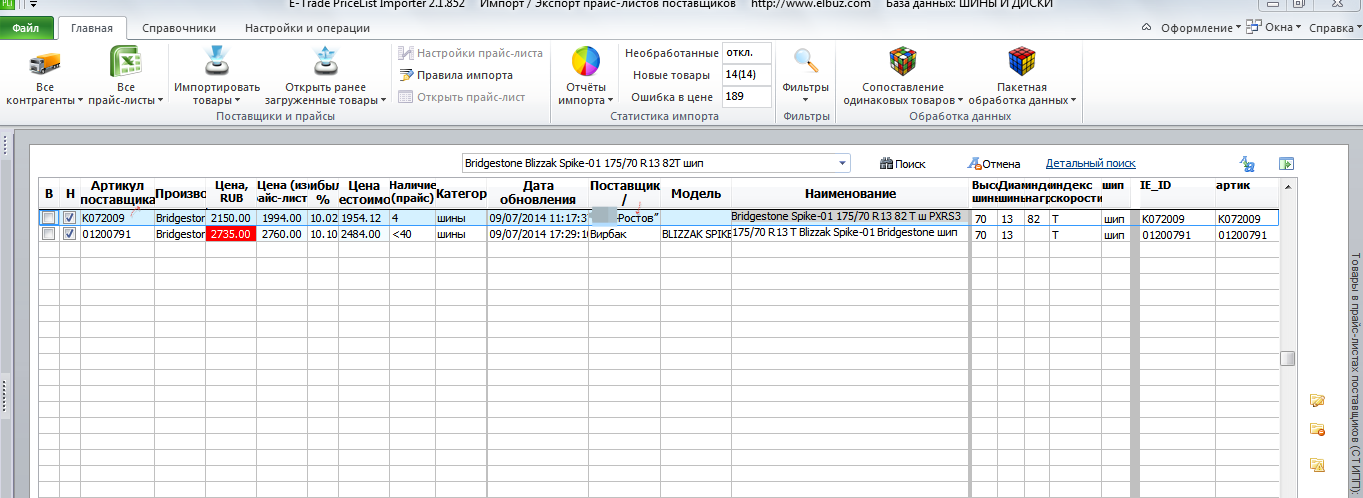Viewport: 1363px width, 498px height.
Task: Click the Ошибка в цене value 189
Action: (x=746, y=97)
